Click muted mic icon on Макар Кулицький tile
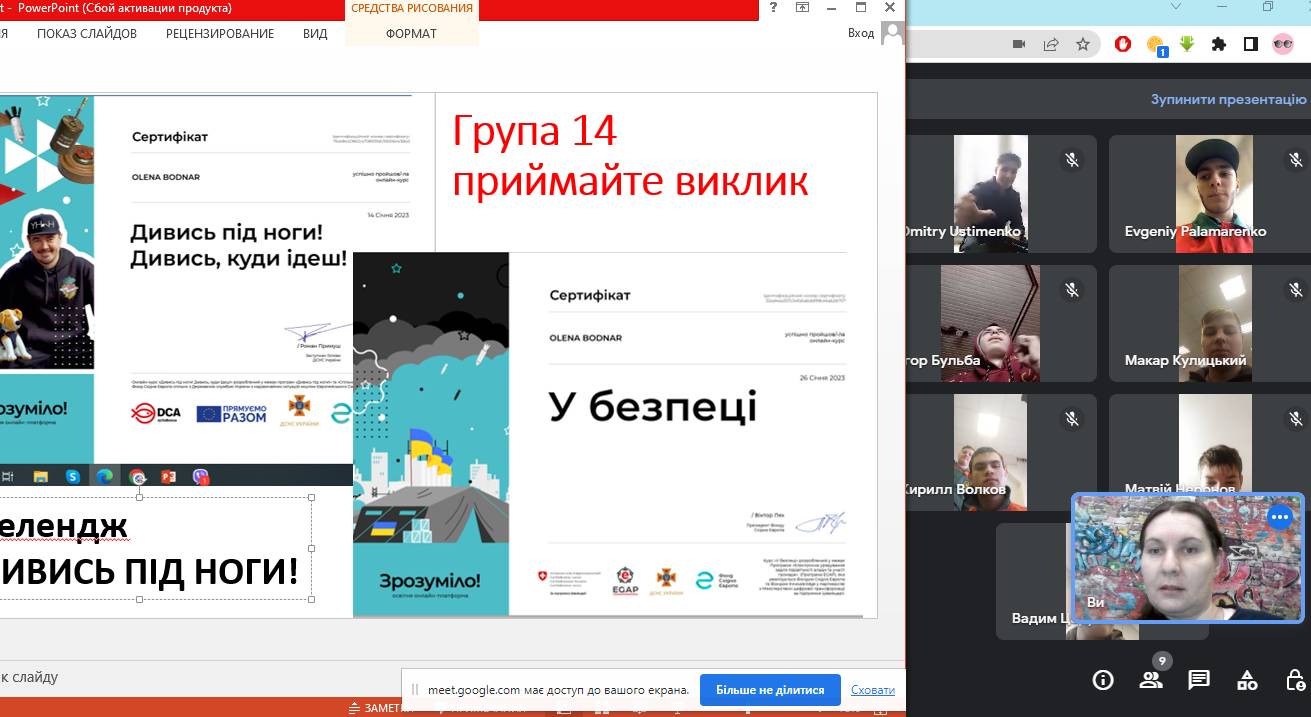1311x717 pixels. tap(1296, 289)
